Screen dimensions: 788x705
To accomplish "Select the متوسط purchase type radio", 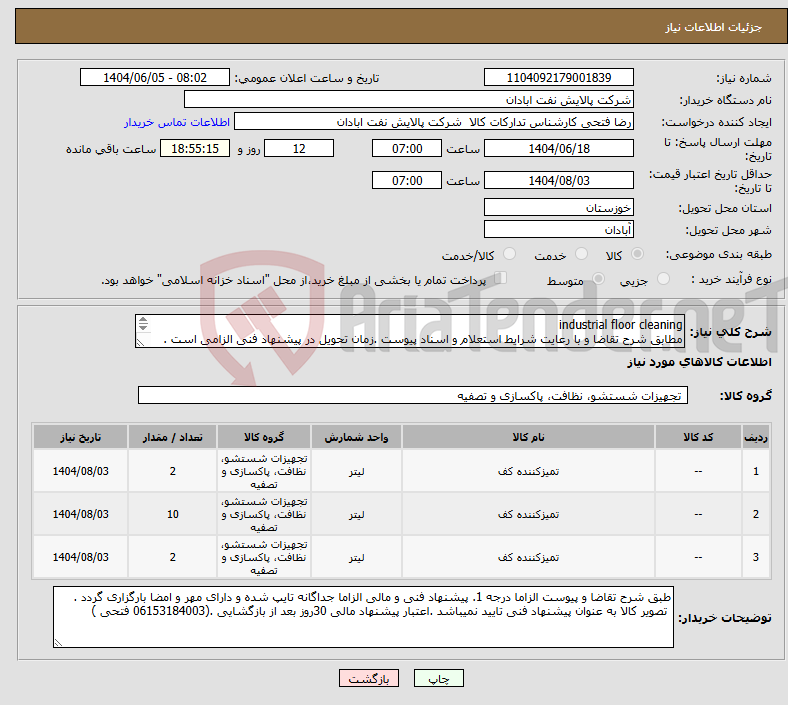I will (598, 279).
